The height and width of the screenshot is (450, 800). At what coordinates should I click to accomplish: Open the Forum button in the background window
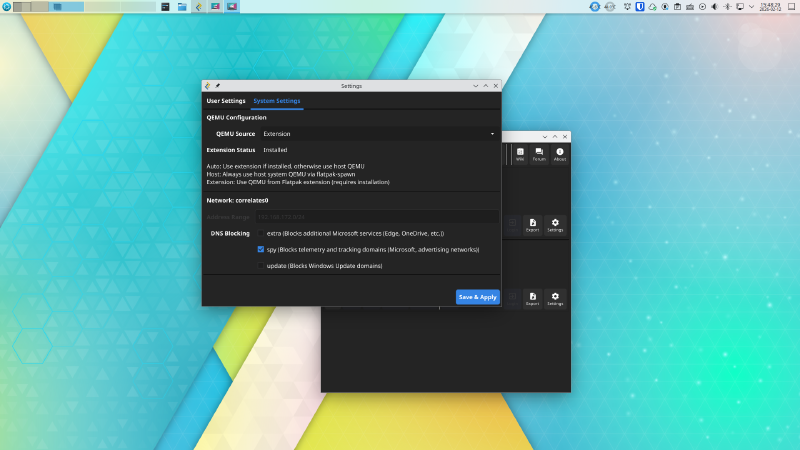tap(539, 155)
